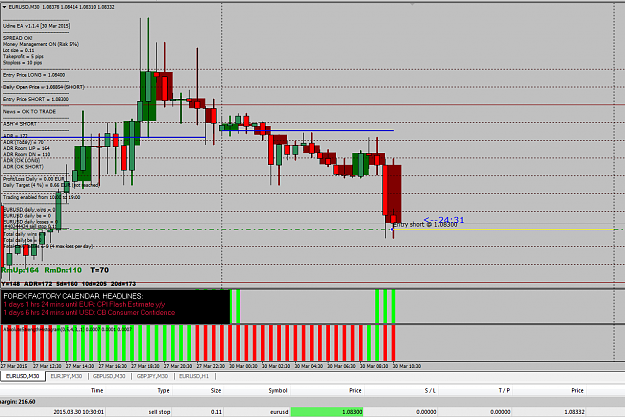Sort orders by the S / L column header
This screenshot has width=625, height=420.
pos(430,391)
